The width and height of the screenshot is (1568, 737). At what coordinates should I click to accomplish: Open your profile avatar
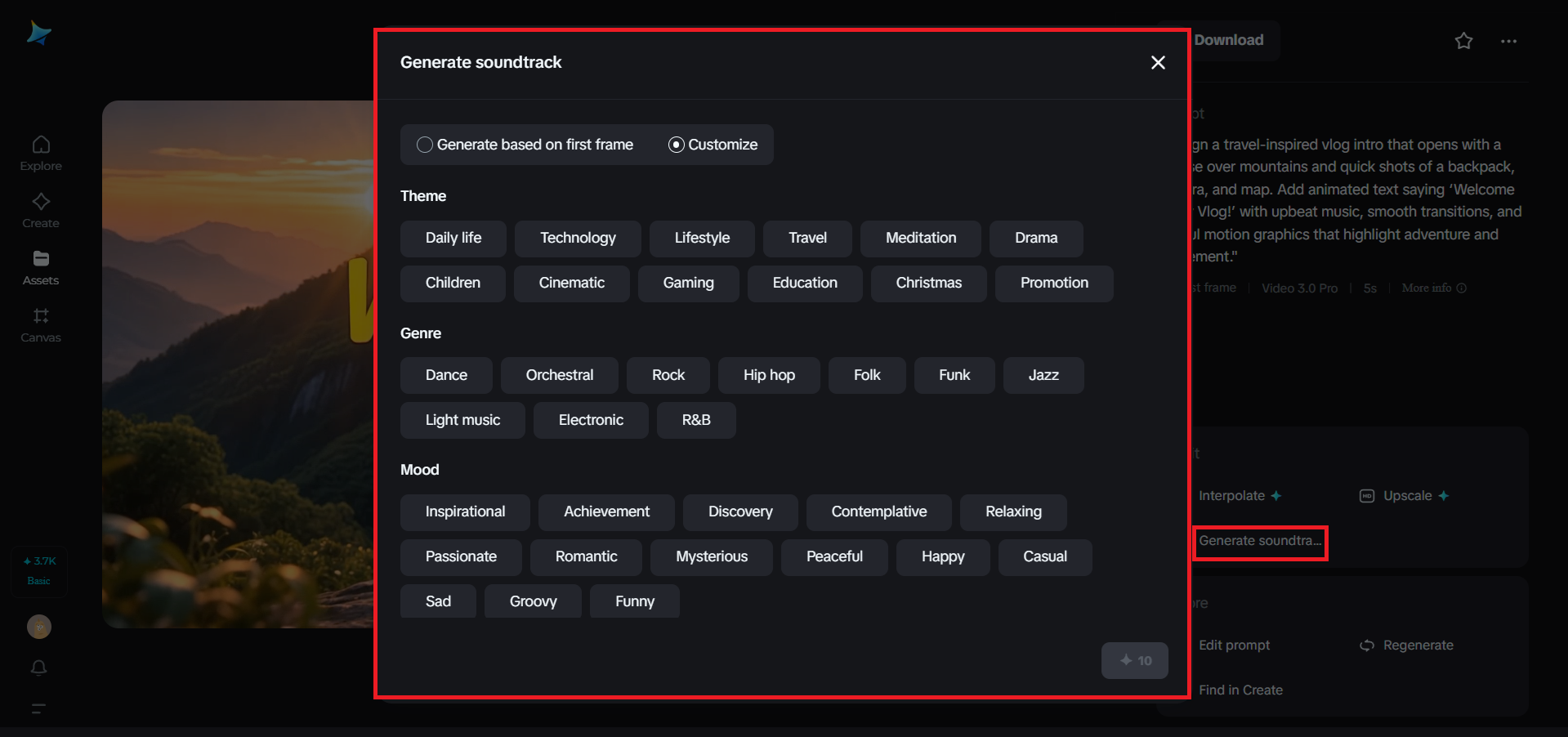pyautogui.click(x=38, y=627)
